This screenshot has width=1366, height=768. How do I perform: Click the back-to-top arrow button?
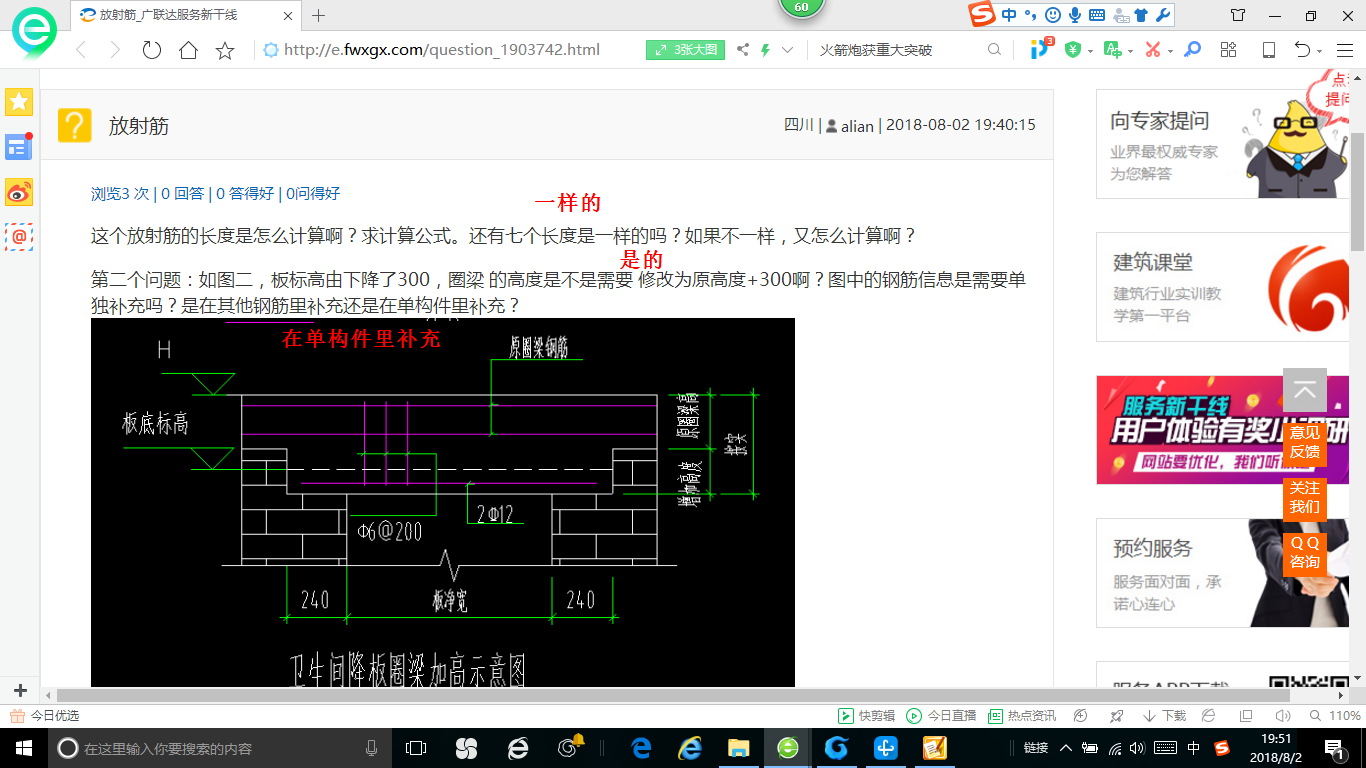1305,391
